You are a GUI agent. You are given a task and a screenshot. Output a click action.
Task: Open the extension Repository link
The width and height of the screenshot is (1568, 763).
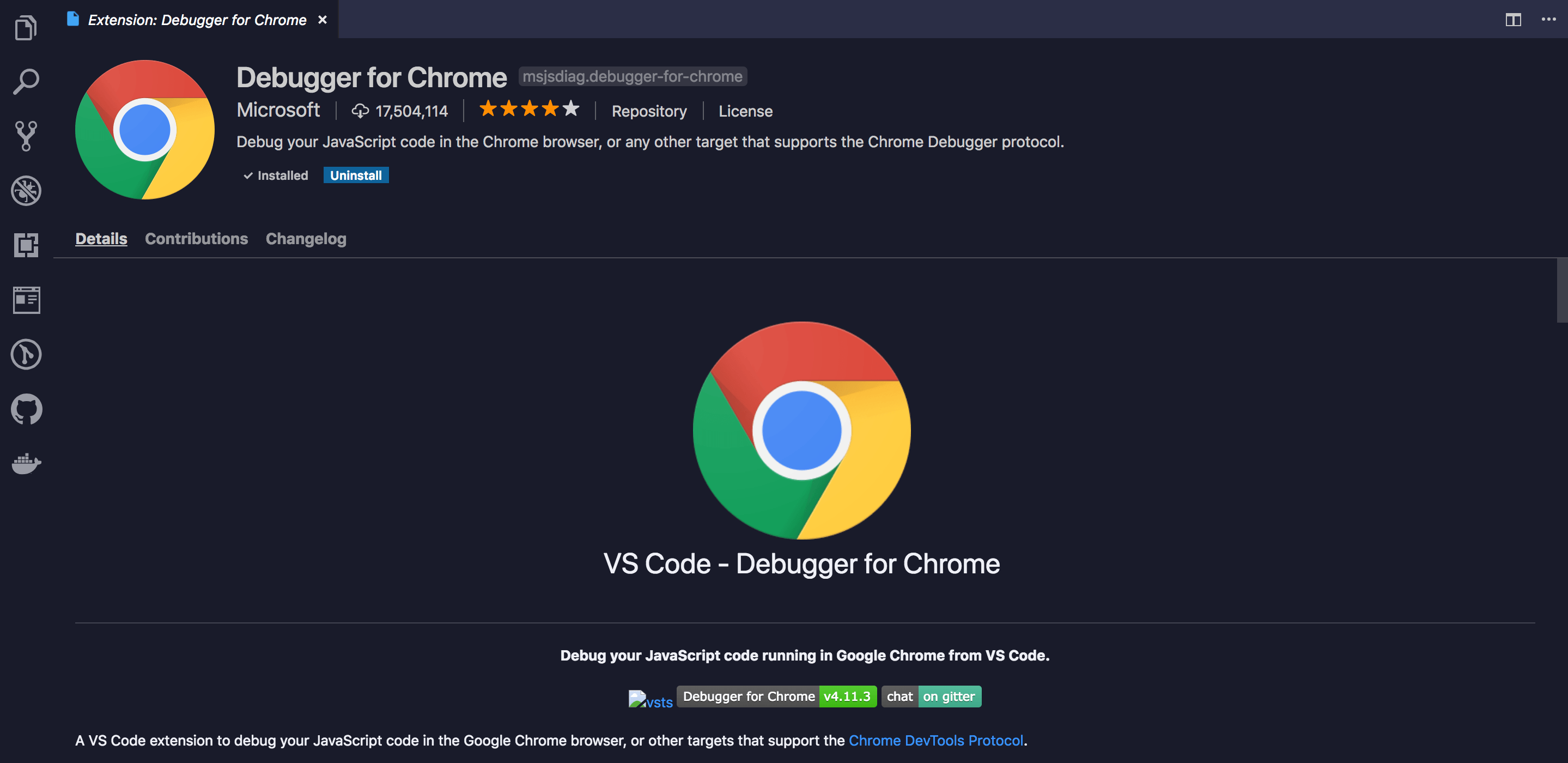click(x=648, y=111)
